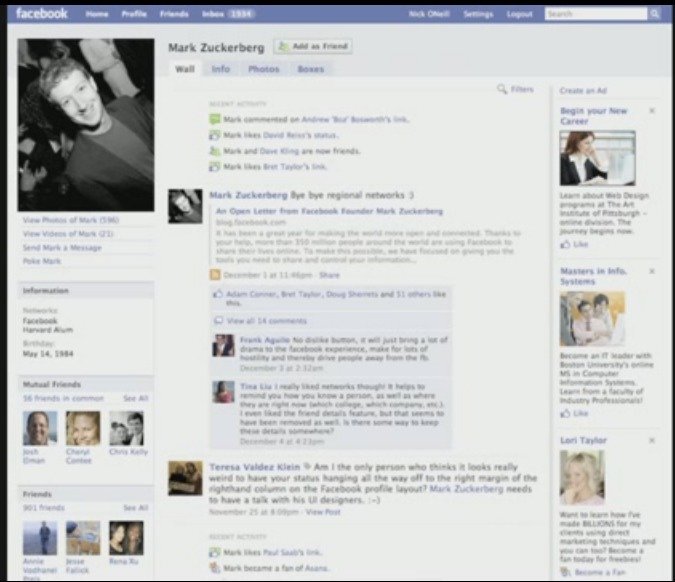The width and height of the screenshot is (675, 582).
Task: Click Mark's small avatar beside status post
Action: (x=185, y=206)
